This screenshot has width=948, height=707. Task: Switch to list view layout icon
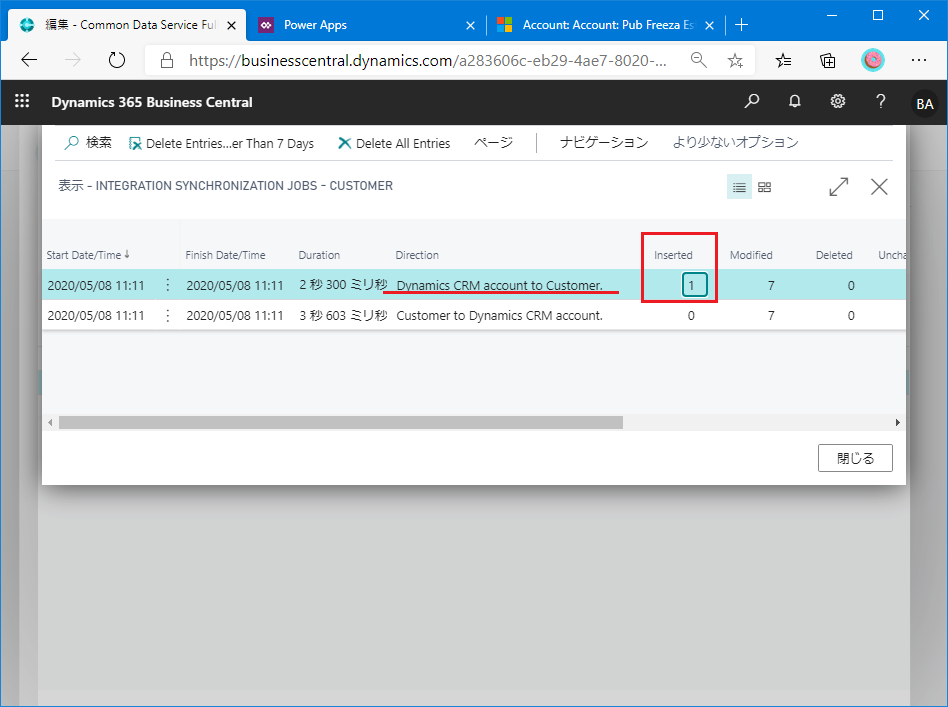click(739, 187)
